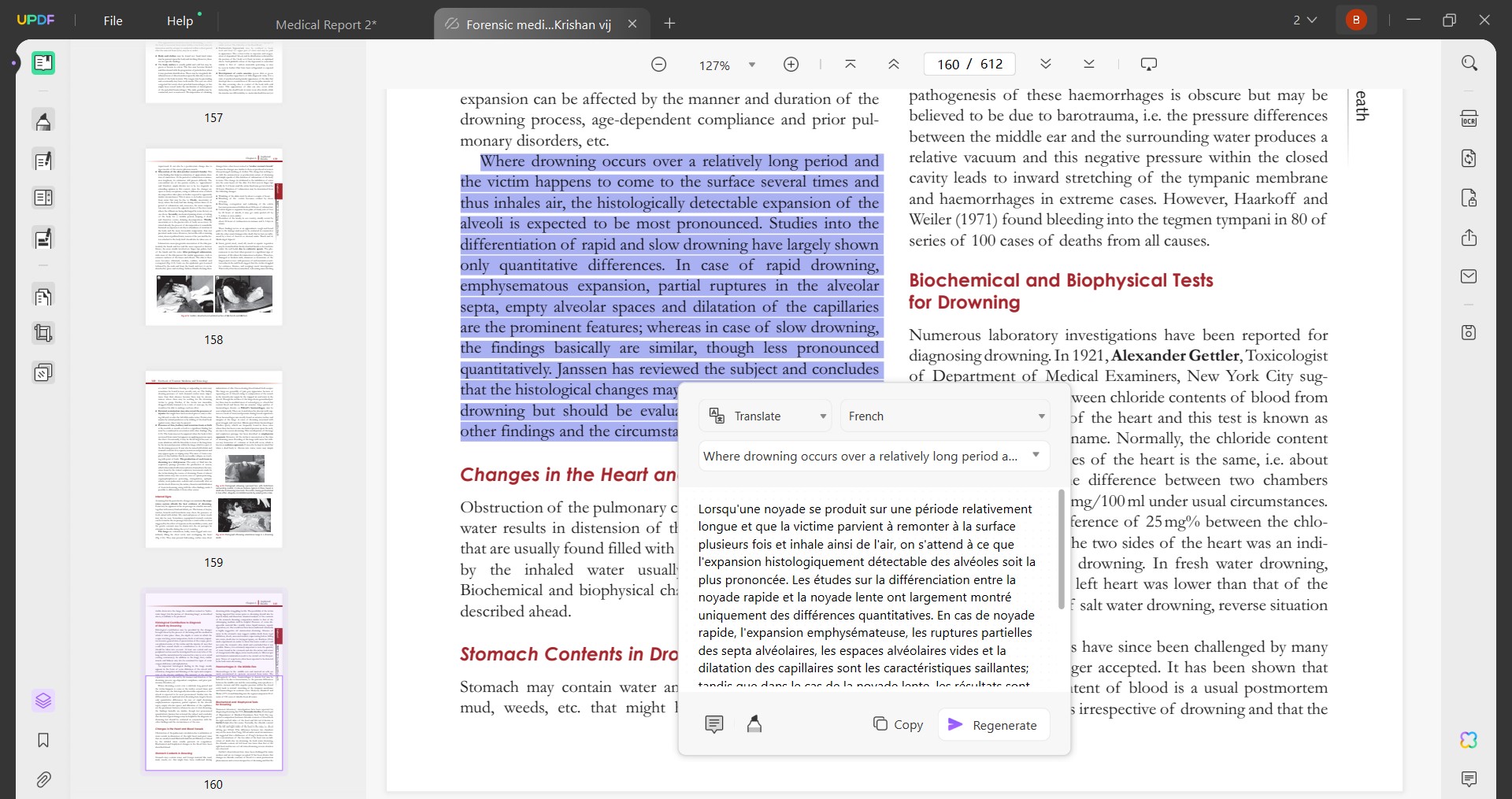Screen dimensions: 1512x799
Task: Open the File menu
Action: [x=113, y=20]
